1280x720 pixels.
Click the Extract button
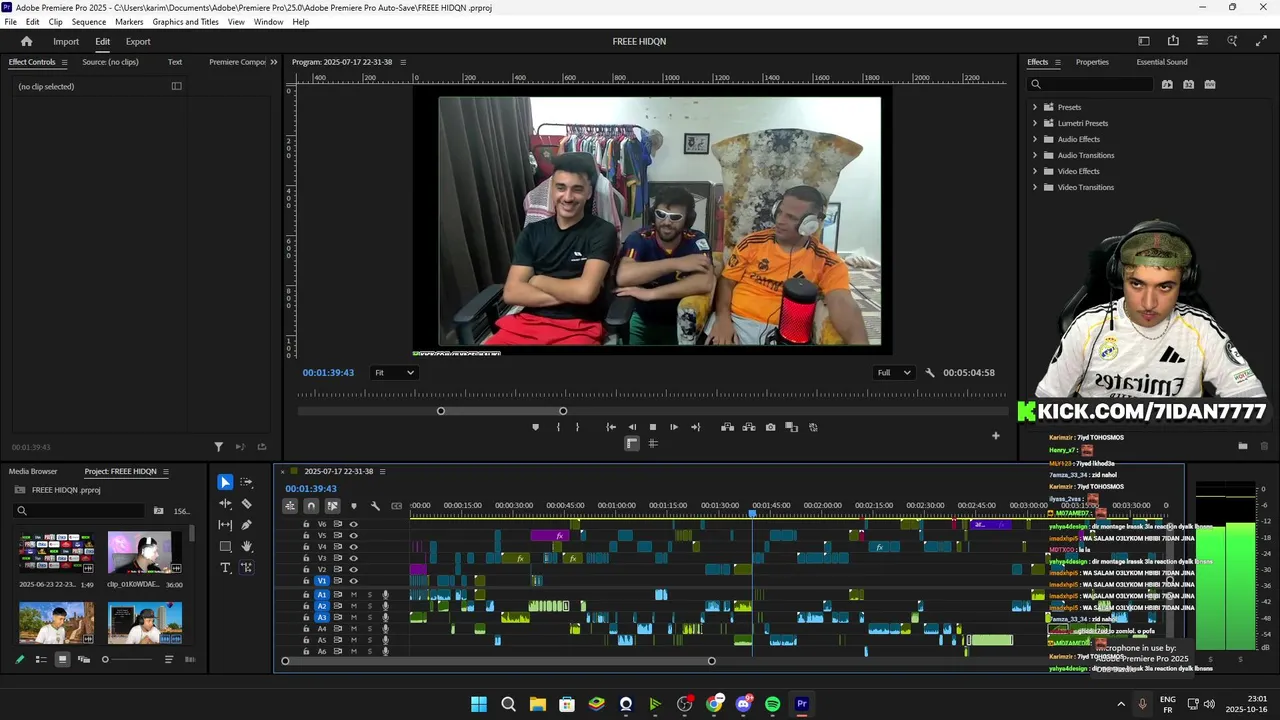[748, 427]
